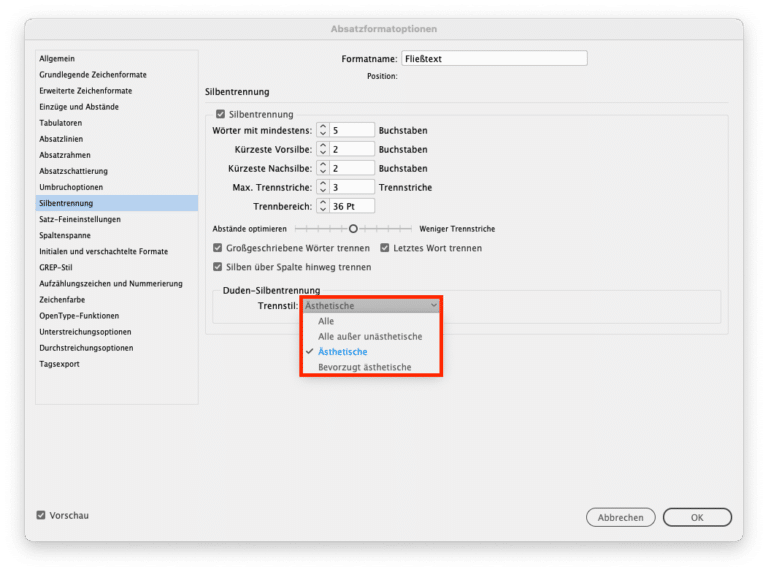Click the Kürzeste Nachsilbe value field
Screen dimensions: 768x572
(x=352, y=168)
